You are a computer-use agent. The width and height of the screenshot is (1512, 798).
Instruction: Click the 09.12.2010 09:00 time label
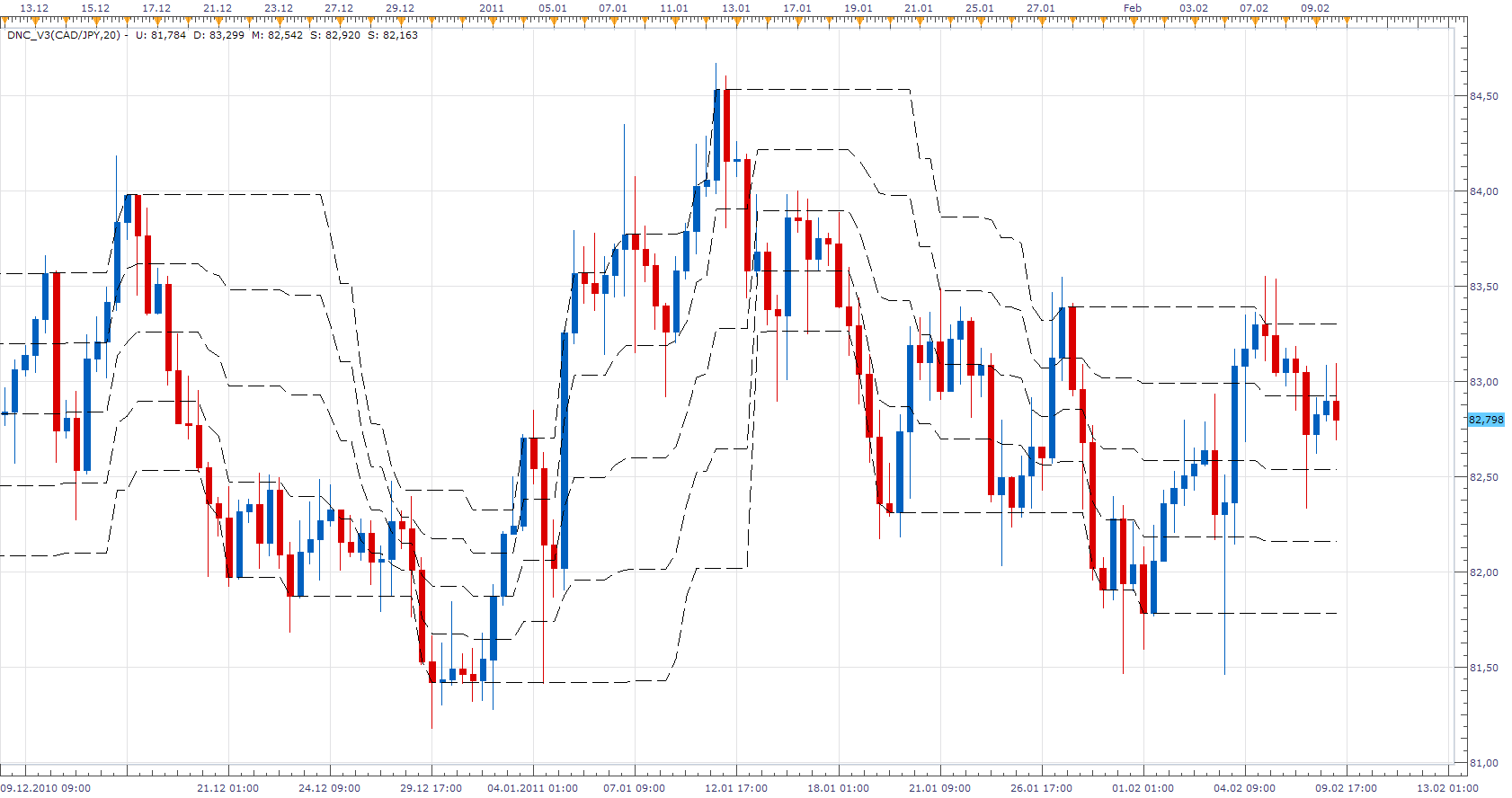coord(46,788)
